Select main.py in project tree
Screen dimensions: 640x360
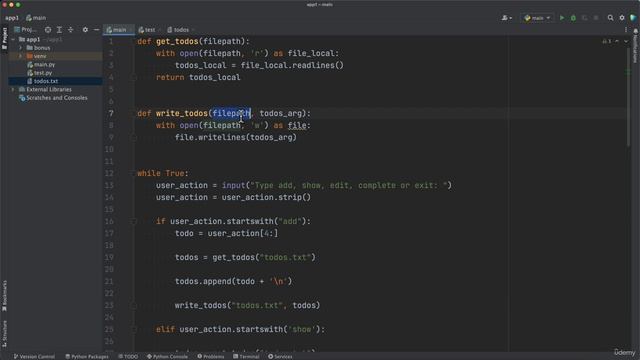[x=44, y=64]
